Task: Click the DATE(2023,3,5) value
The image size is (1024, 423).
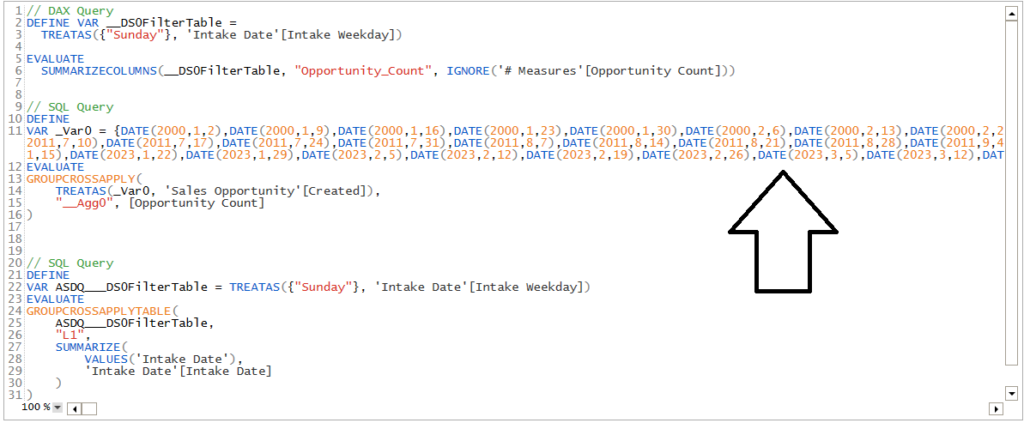Action: point(808,155)
